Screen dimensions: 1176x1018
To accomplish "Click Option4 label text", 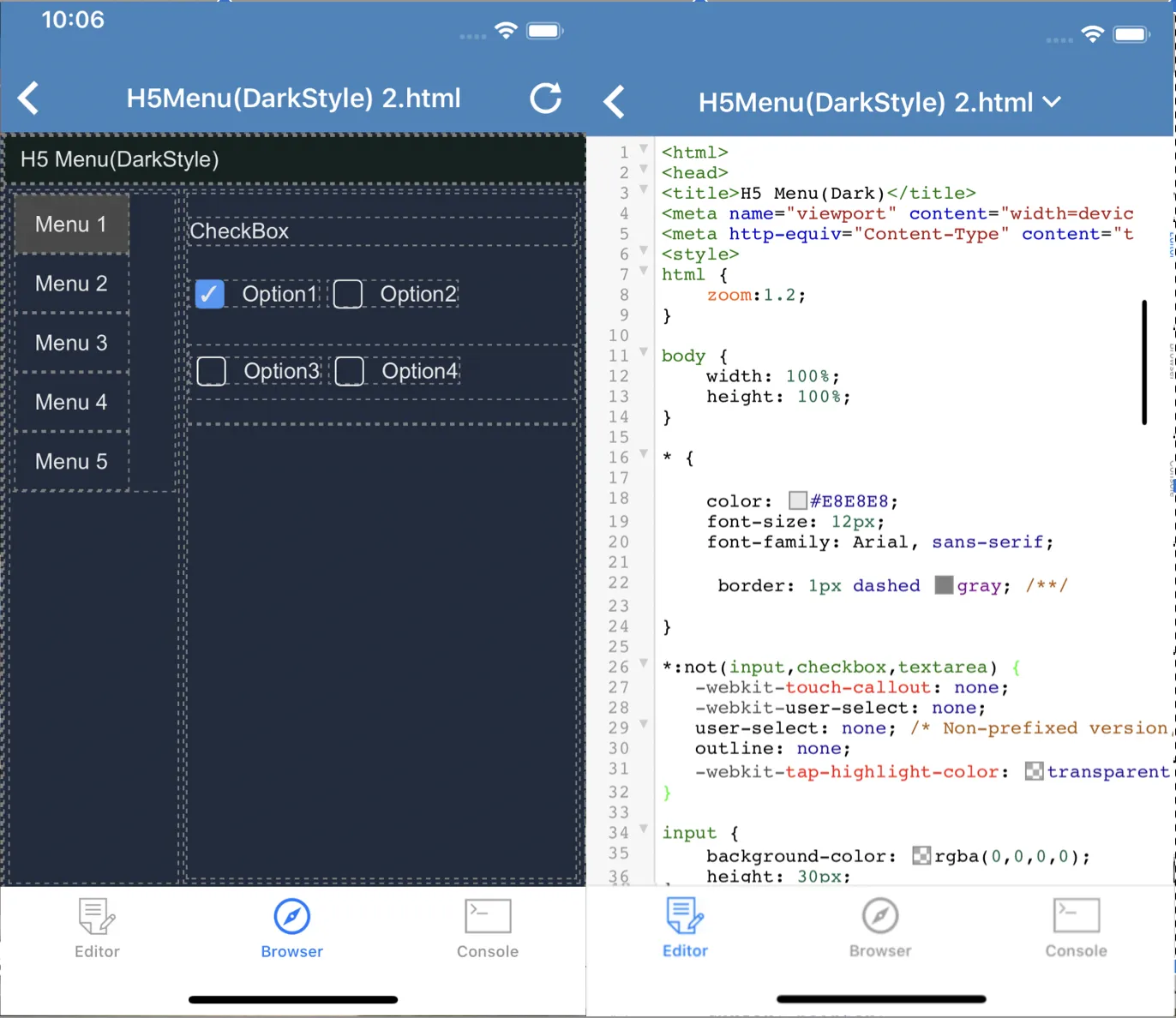I will click(419, 371).
